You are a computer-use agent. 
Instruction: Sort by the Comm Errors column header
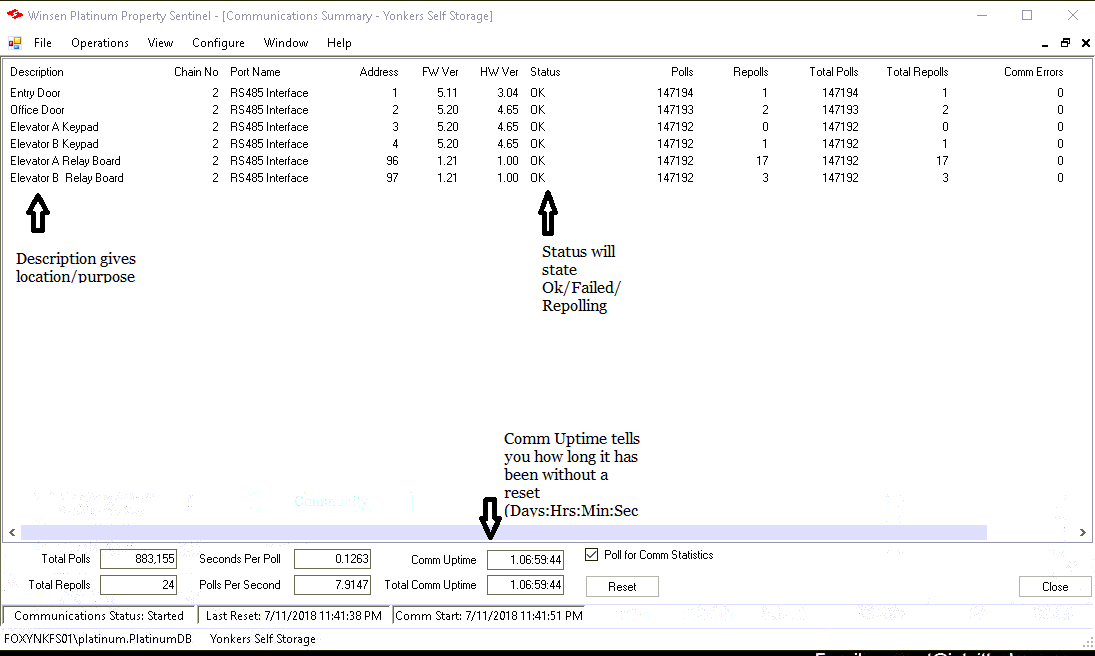click(1033, 72)
